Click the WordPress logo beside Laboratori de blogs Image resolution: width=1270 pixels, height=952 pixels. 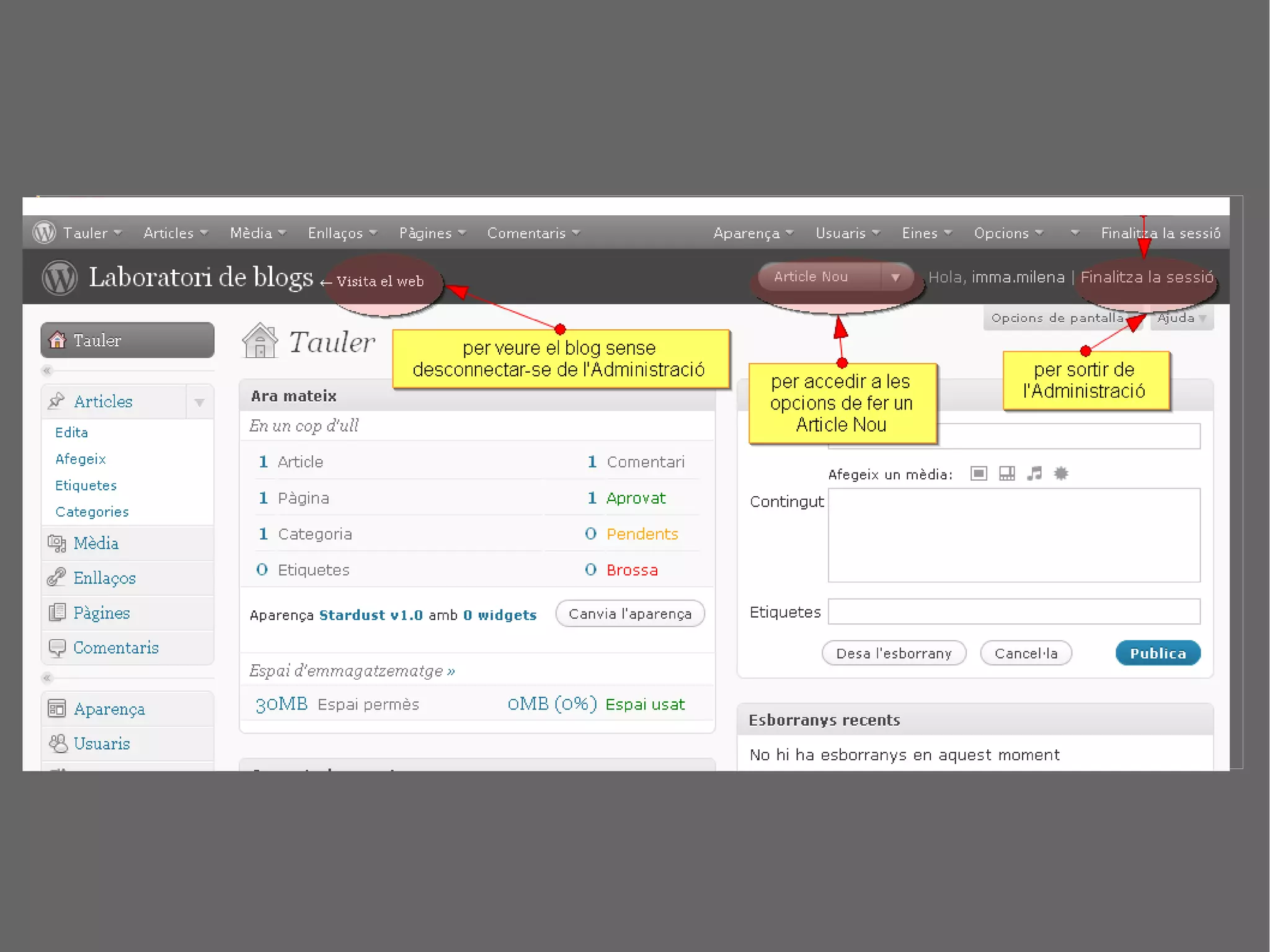click(60, 277)
